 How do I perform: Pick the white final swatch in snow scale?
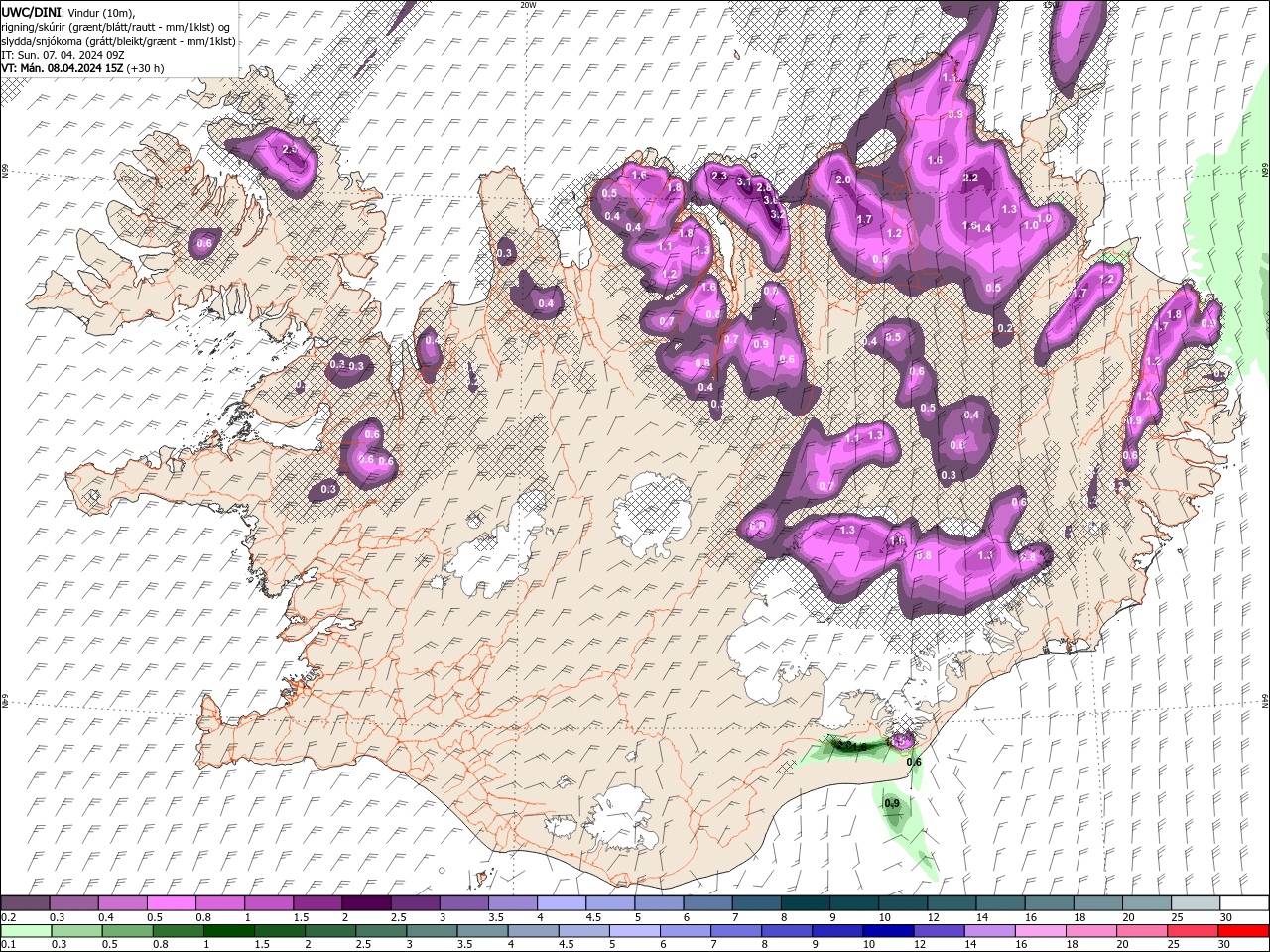click(1243, 903)
